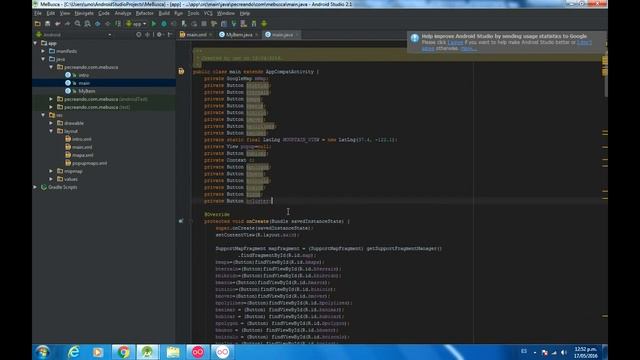
Task: Click the Save All toolbar icon
Action: [47, 24]
